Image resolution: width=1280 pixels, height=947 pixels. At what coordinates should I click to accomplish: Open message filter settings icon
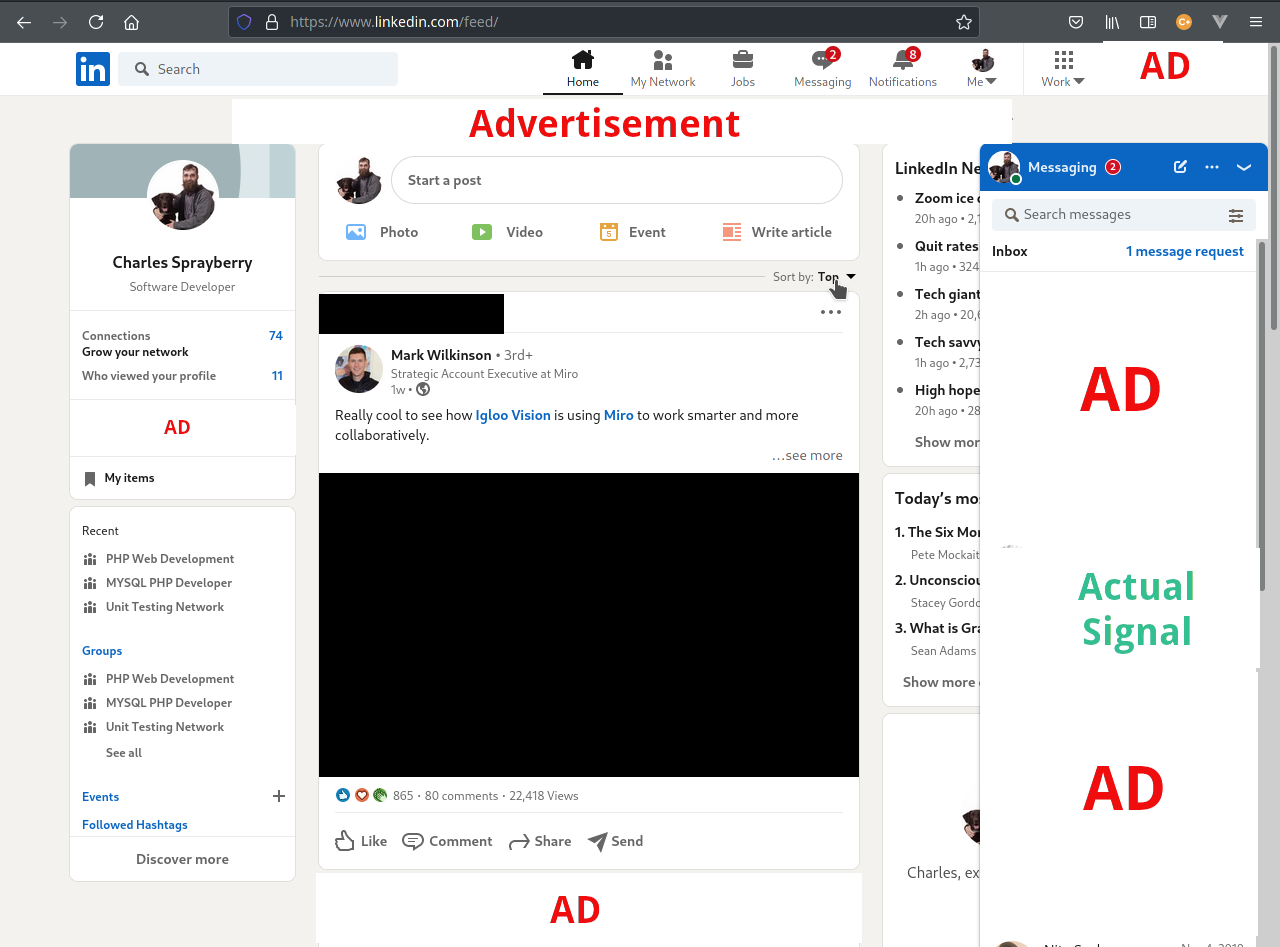(x=1236, y=215)
